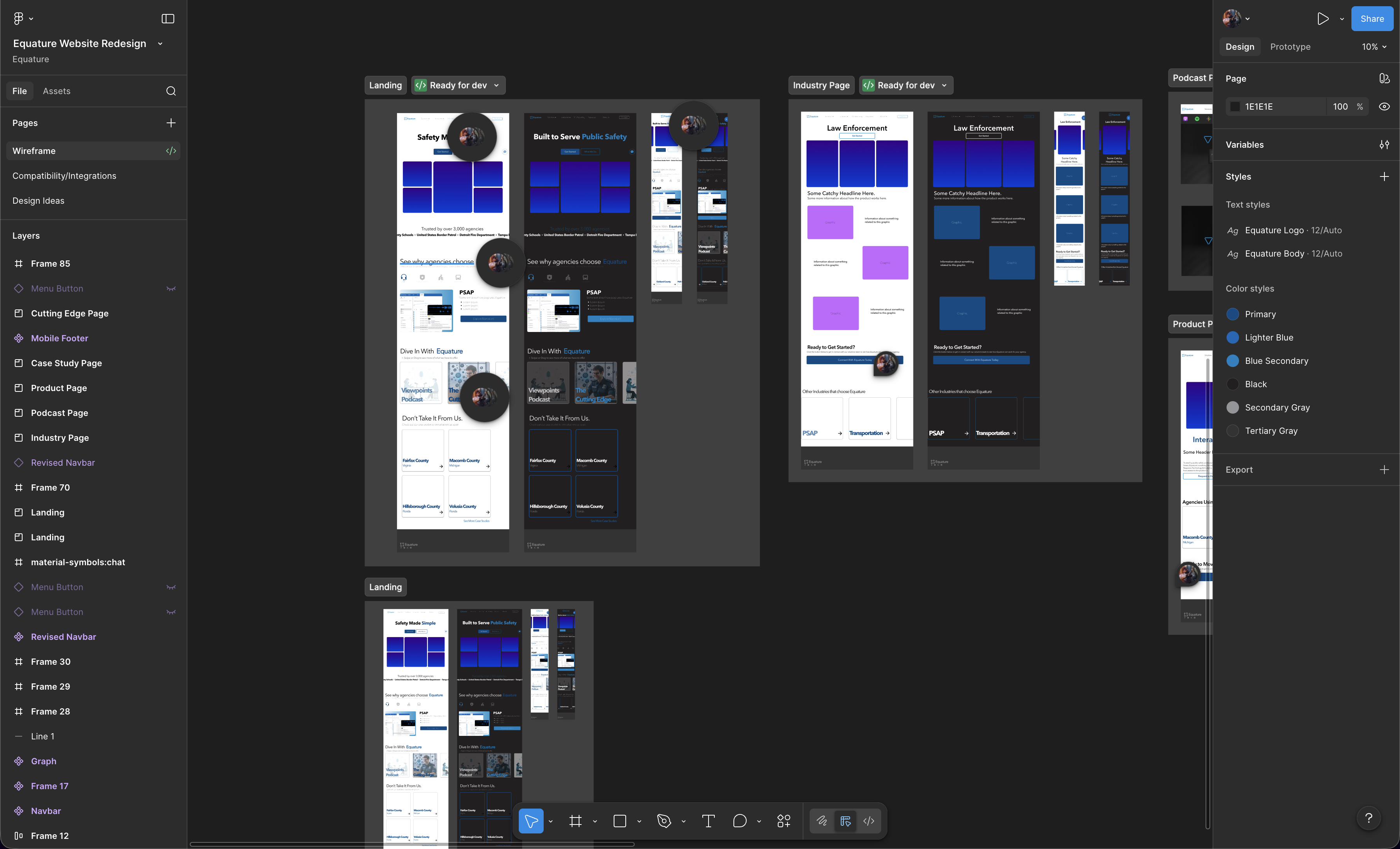Add a new page with the plus button

171,123
